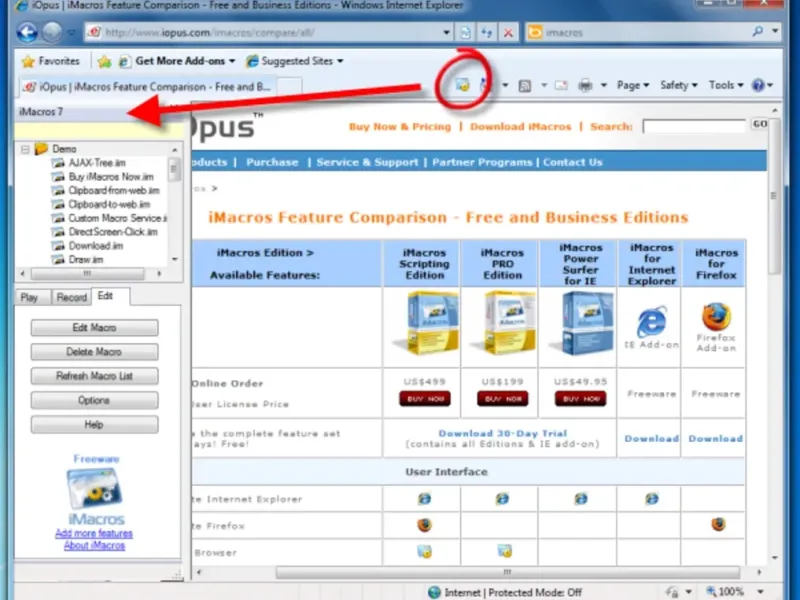The height and width of the screenshot is (600, 800).
Task: Click the Edit Macro button
Action: pos(94,328)
